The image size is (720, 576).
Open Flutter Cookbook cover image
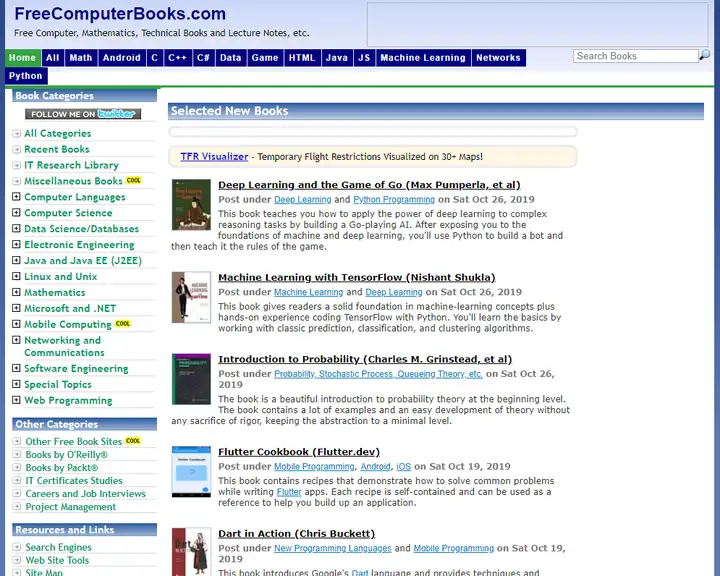(x=191, y=472)
